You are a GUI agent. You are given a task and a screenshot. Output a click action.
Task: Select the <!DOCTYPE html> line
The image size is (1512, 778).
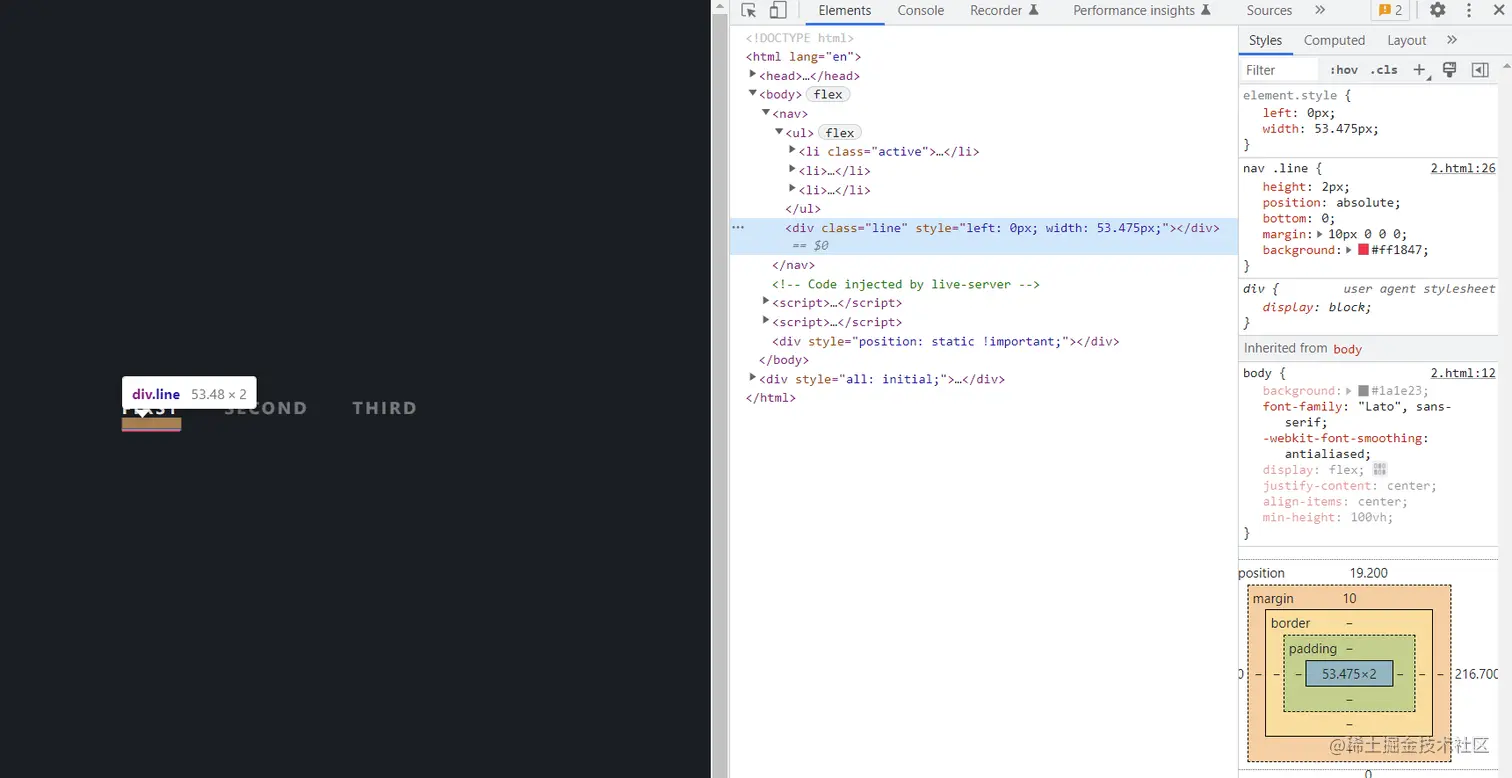coord(800,38)
